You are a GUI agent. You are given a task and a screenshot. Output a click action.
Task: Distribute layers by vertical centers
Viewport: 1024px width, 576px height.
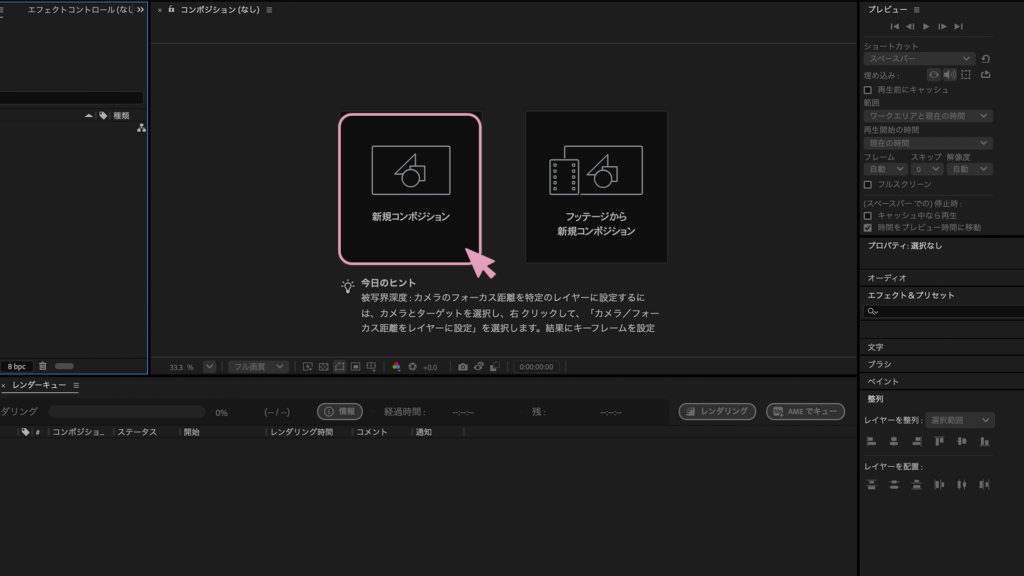tap(894, 485)
